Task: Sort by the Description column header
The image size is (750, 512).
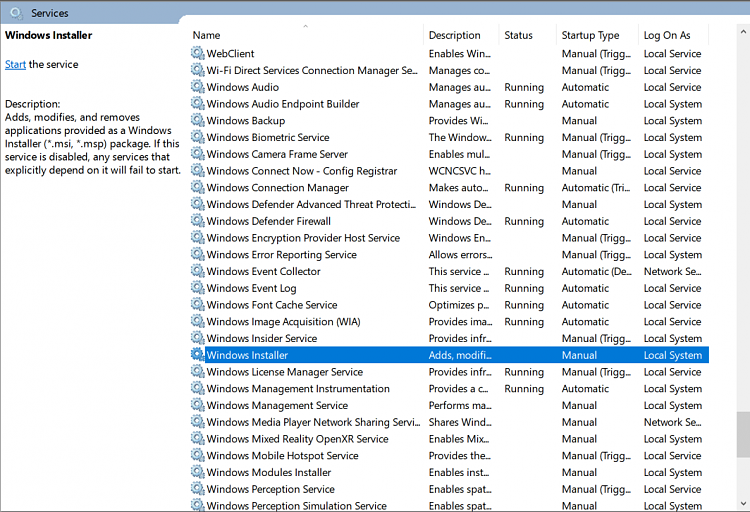Action: coord(461,35)
